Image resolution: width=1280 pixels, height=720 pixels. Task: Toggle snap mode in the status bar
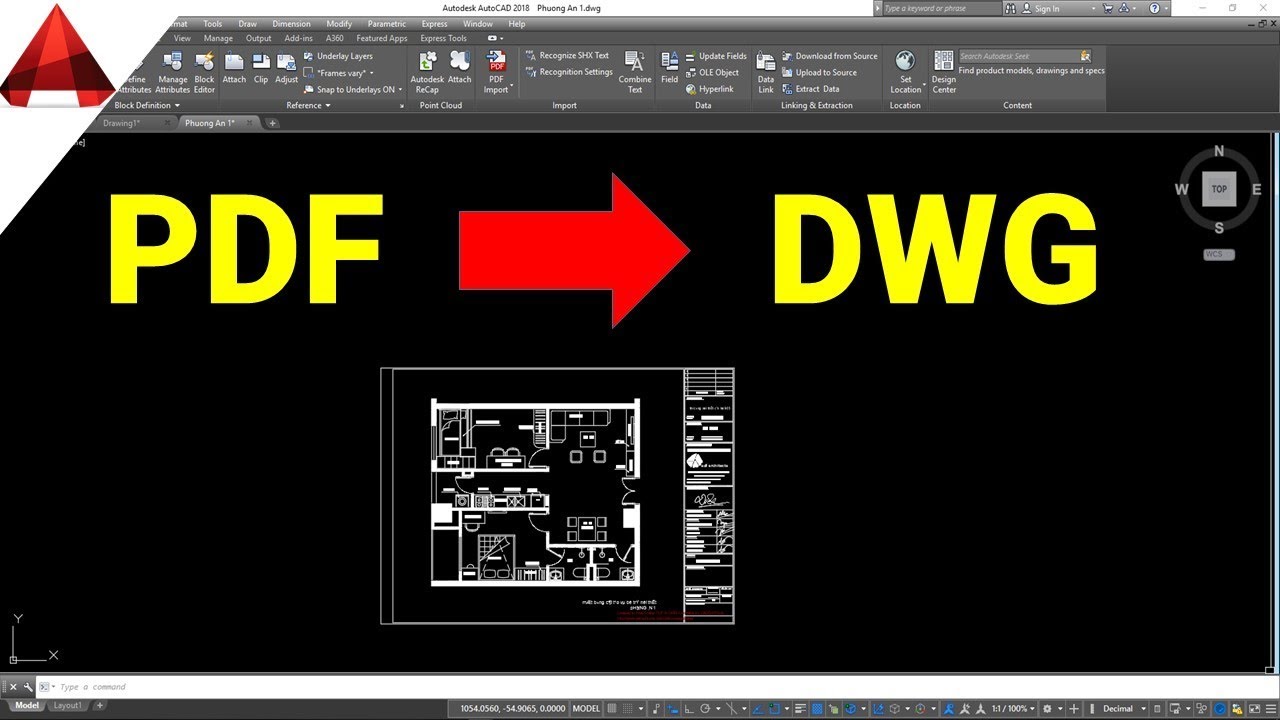(x=629, y=708)
